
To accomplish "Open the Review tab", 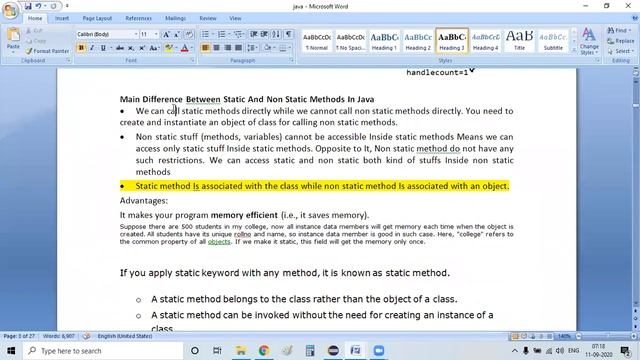I will click(x=208, y=18).
